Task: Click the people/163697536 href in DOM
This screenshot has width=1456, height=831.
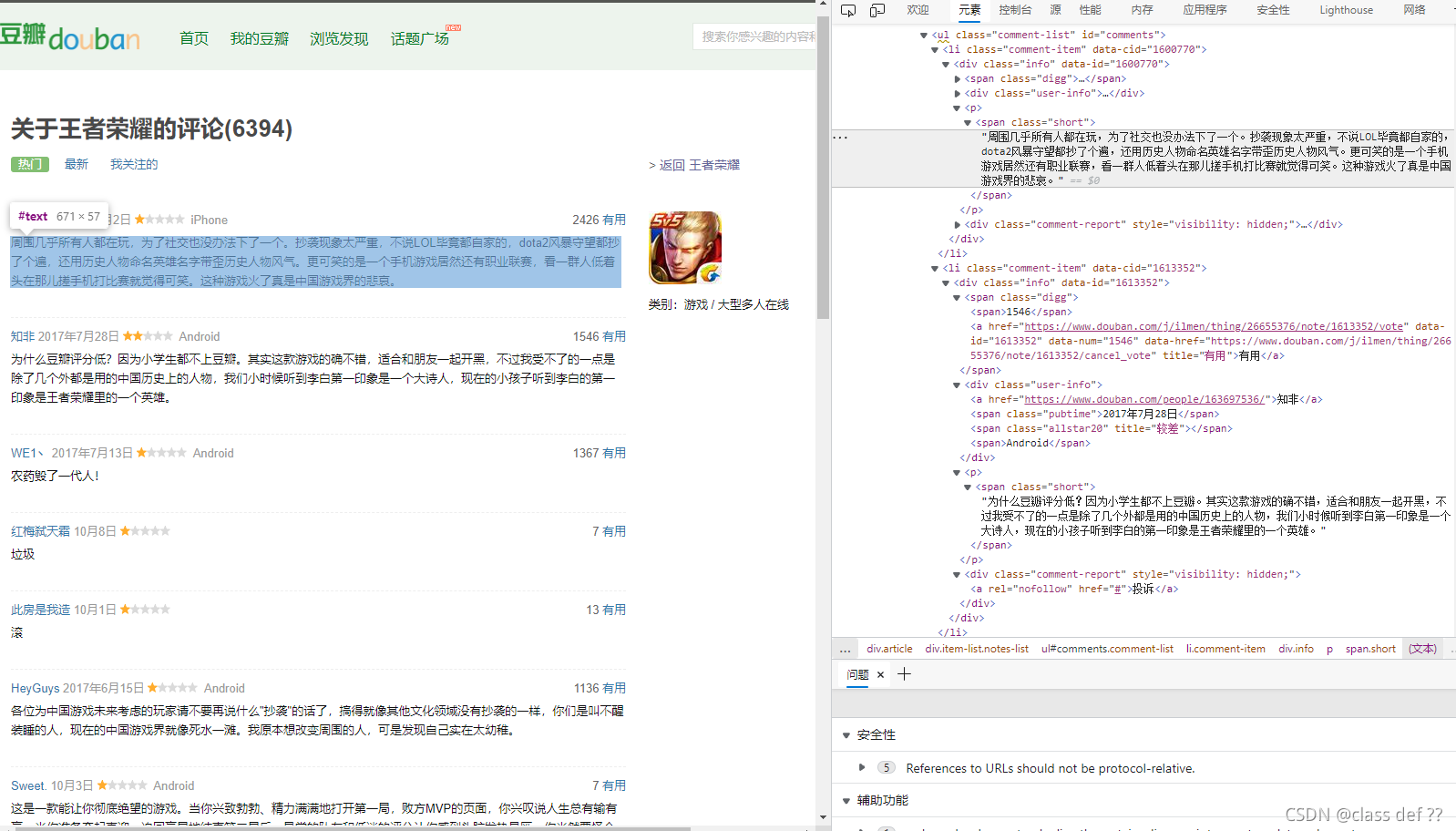Action: coord(1144,400)
